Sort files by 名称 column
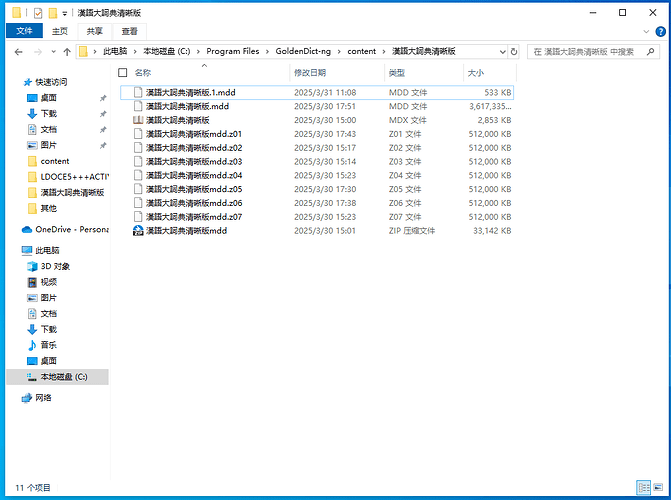 (143, 72)
